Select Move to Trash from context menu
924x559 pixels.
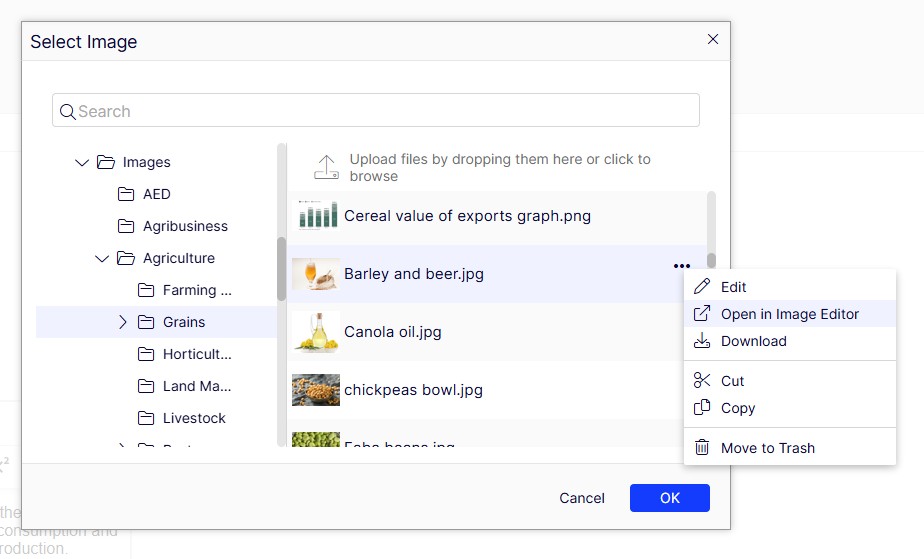767,448
